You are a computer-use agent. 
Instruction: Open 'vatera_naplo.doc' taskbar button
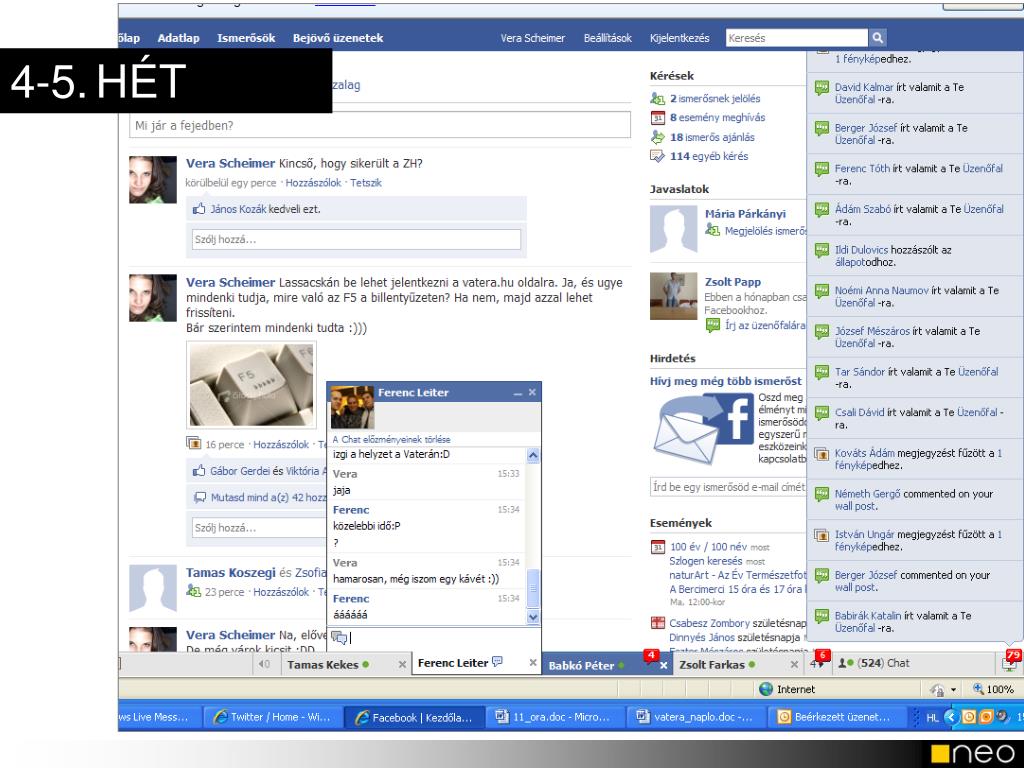[695, 717]
